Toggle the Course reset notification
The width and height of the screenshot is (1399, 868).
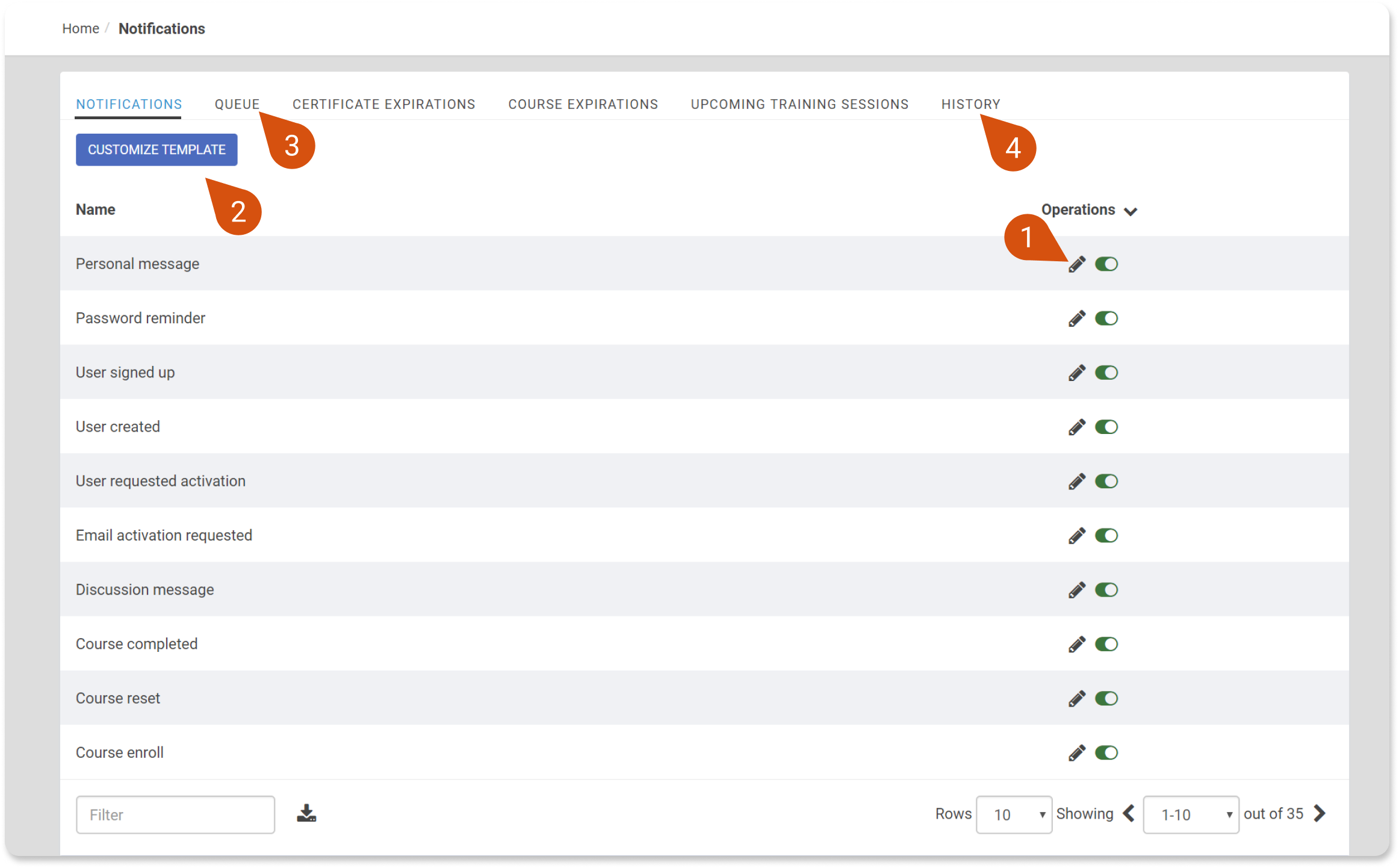click(x=1106, y=698)
